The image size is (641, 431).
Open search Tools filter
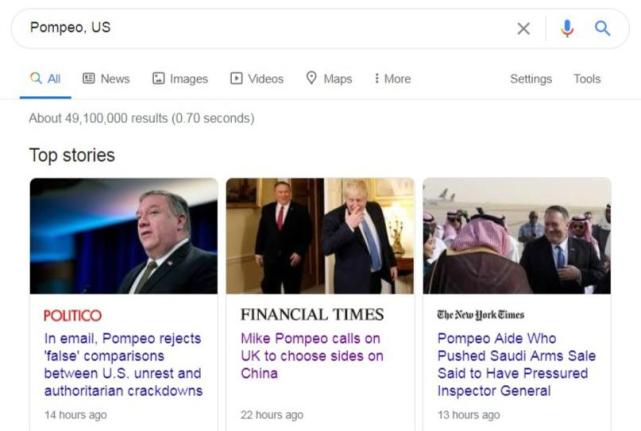click(x=587, y=79)
